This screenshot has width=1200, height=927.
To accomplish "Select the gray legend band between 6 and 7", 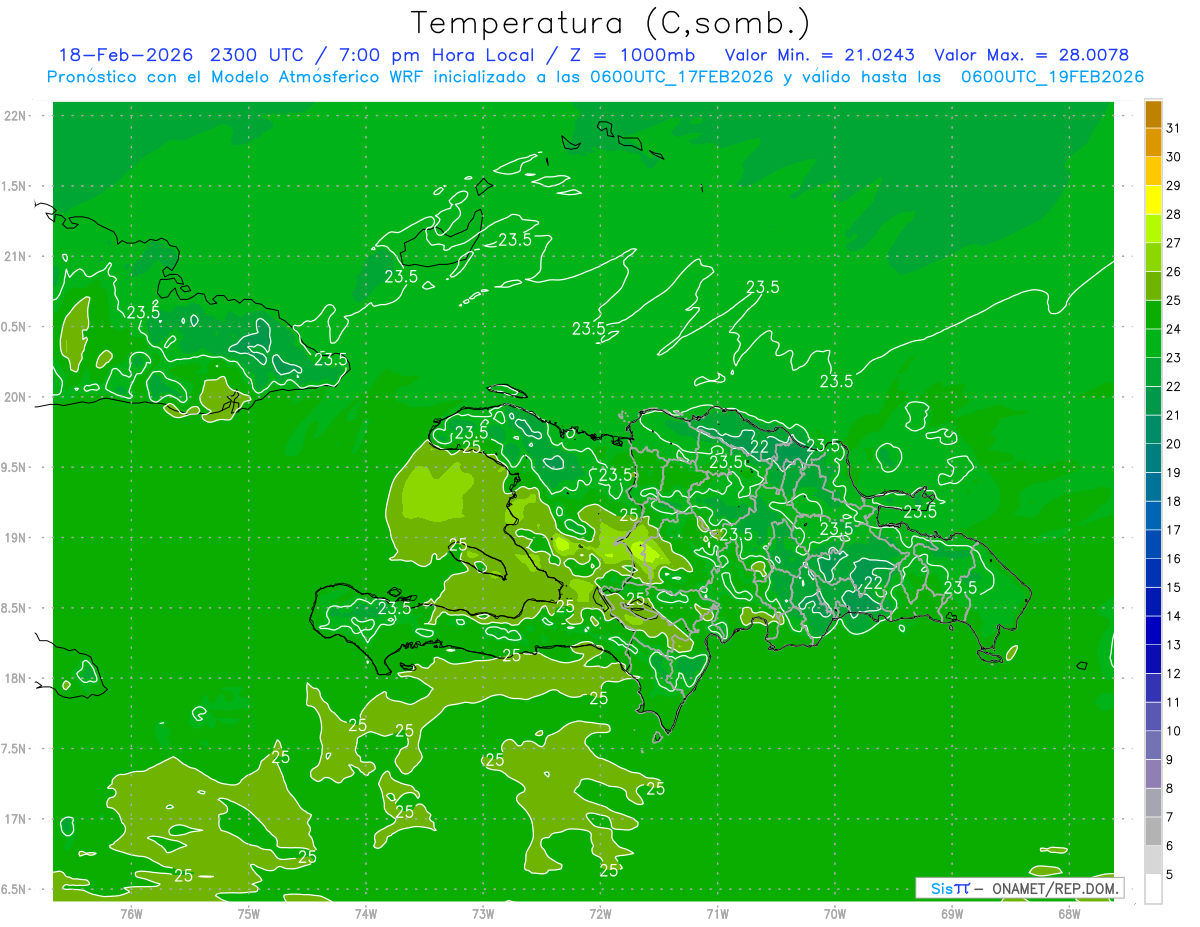I will tap(1153, 832).
